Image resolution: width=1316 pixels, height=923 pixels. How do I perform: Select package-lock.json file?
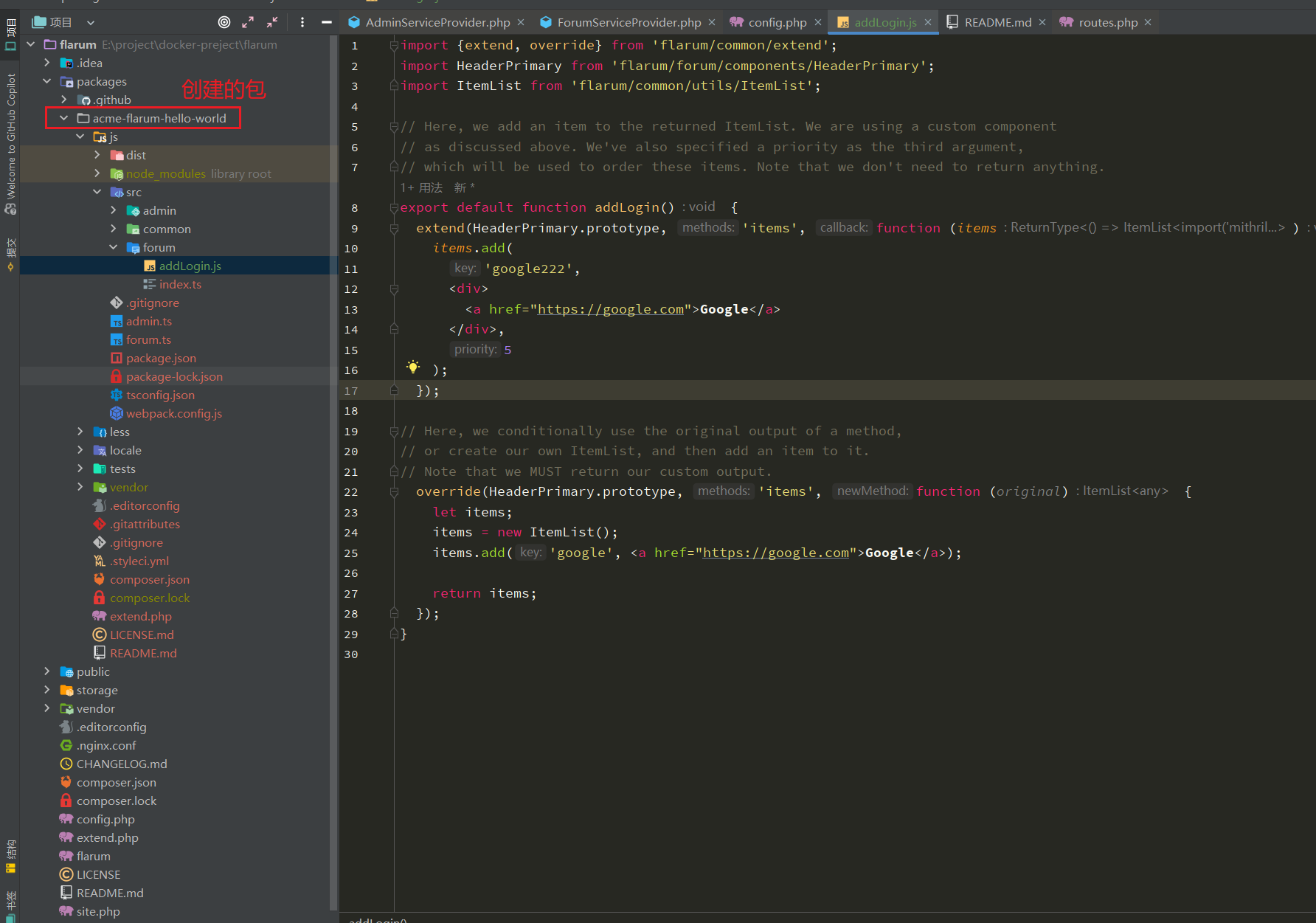tap(174, 376)
